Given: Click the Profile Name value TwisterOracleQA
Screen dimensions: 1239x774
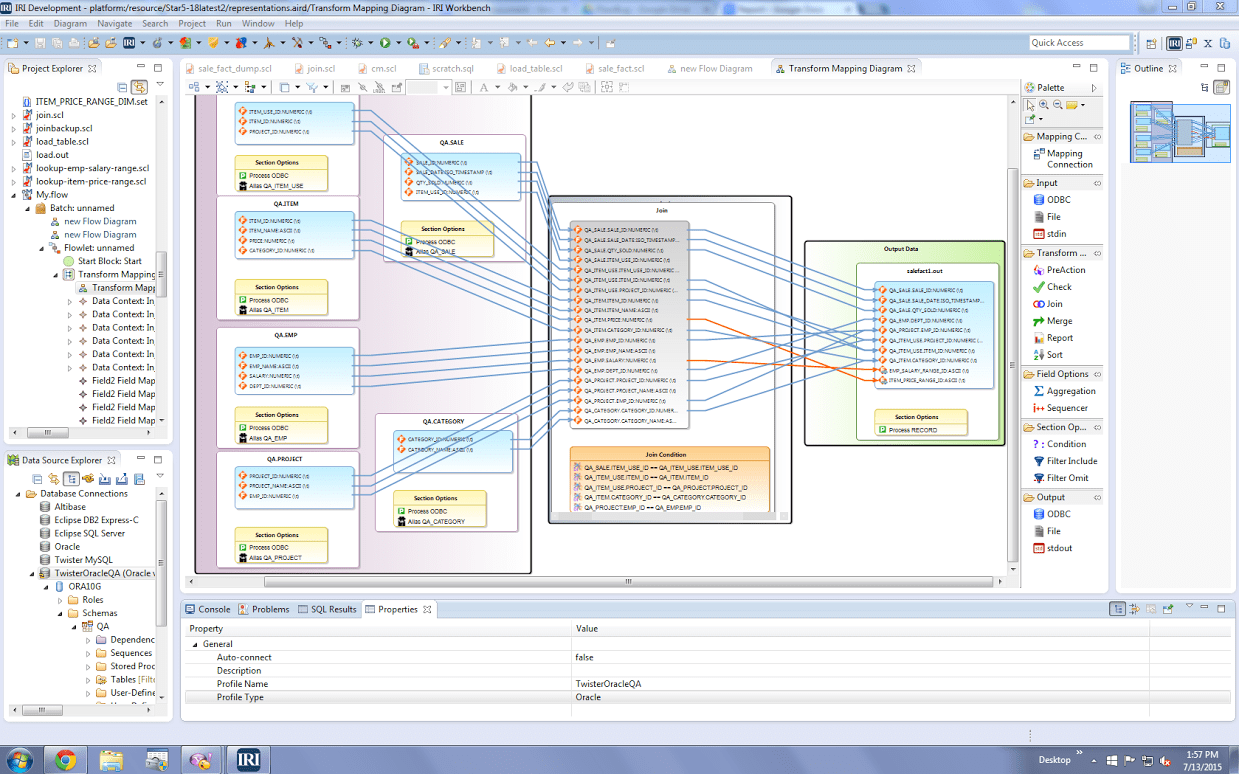Looking at the screenshot, I should tap(608, 684).
